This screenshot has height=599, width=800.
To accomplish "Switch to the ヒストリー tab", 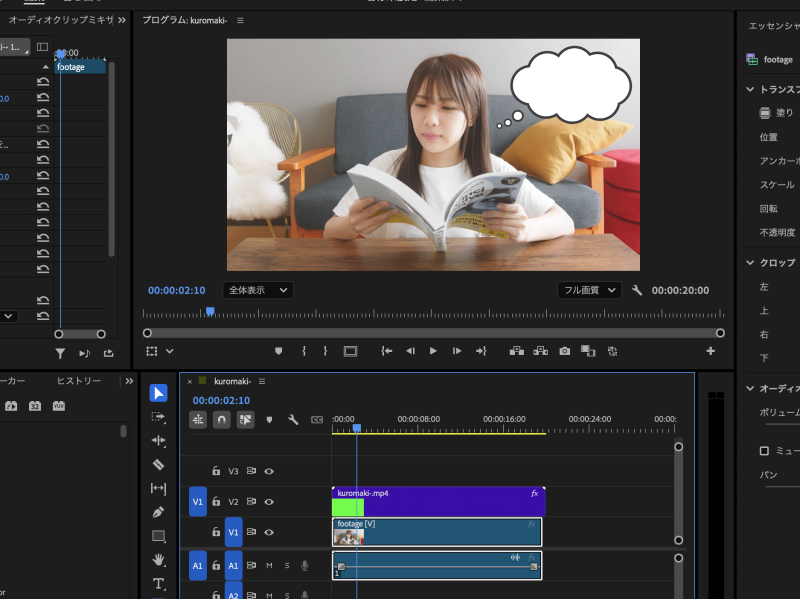I will point(78,381).
